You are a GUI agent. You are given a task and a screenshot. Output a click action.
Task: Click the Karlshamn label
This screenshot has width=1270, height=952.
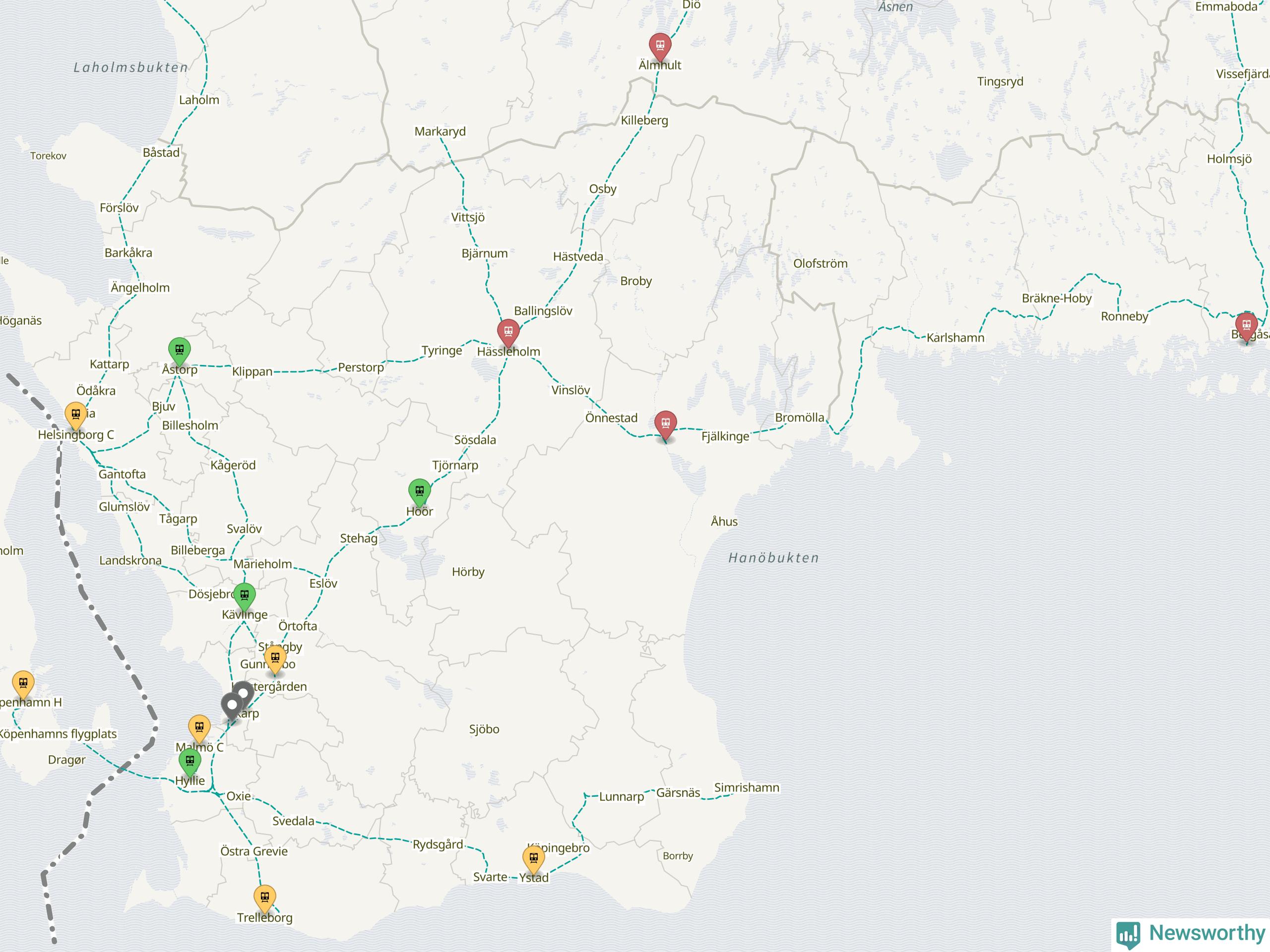pyautogui.click(x=955, y=338)
